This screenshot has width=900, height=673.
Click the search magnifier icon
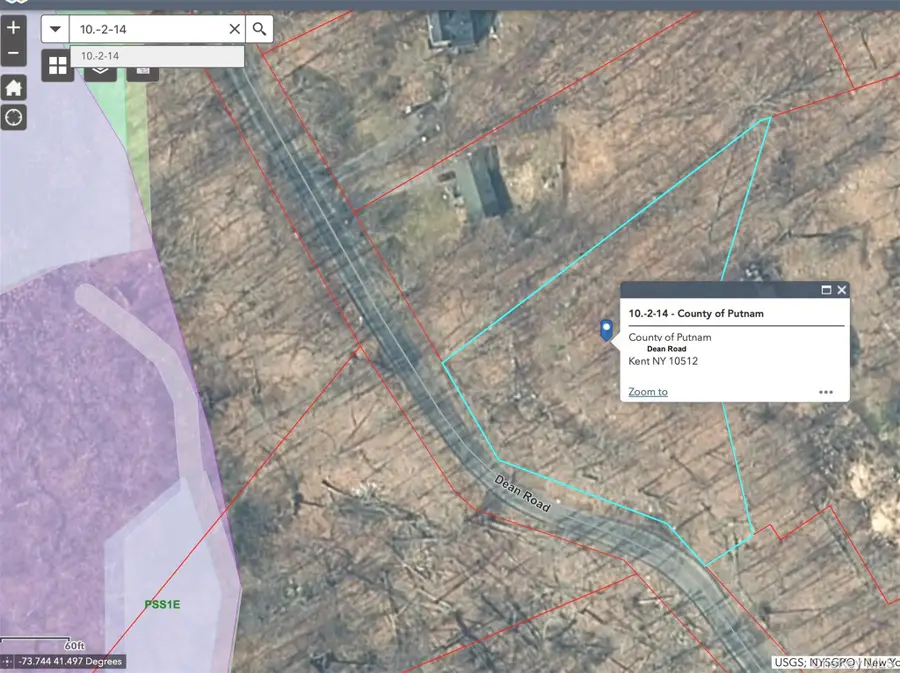pos(259,28)
